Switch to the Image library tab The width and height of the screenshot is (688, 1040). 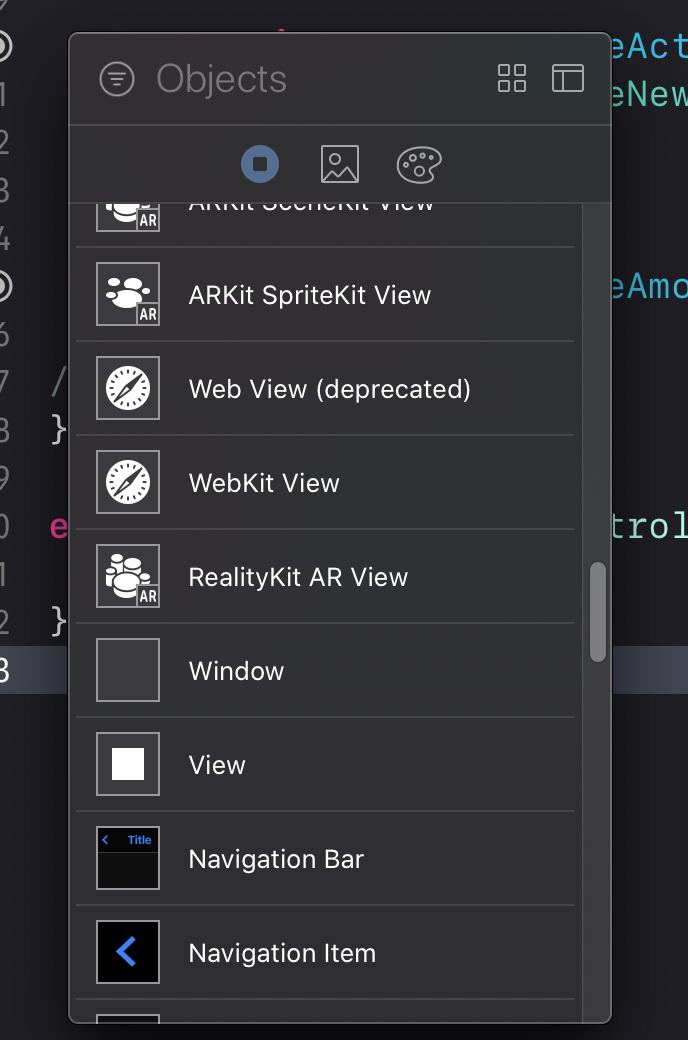[x=340, y=164]
